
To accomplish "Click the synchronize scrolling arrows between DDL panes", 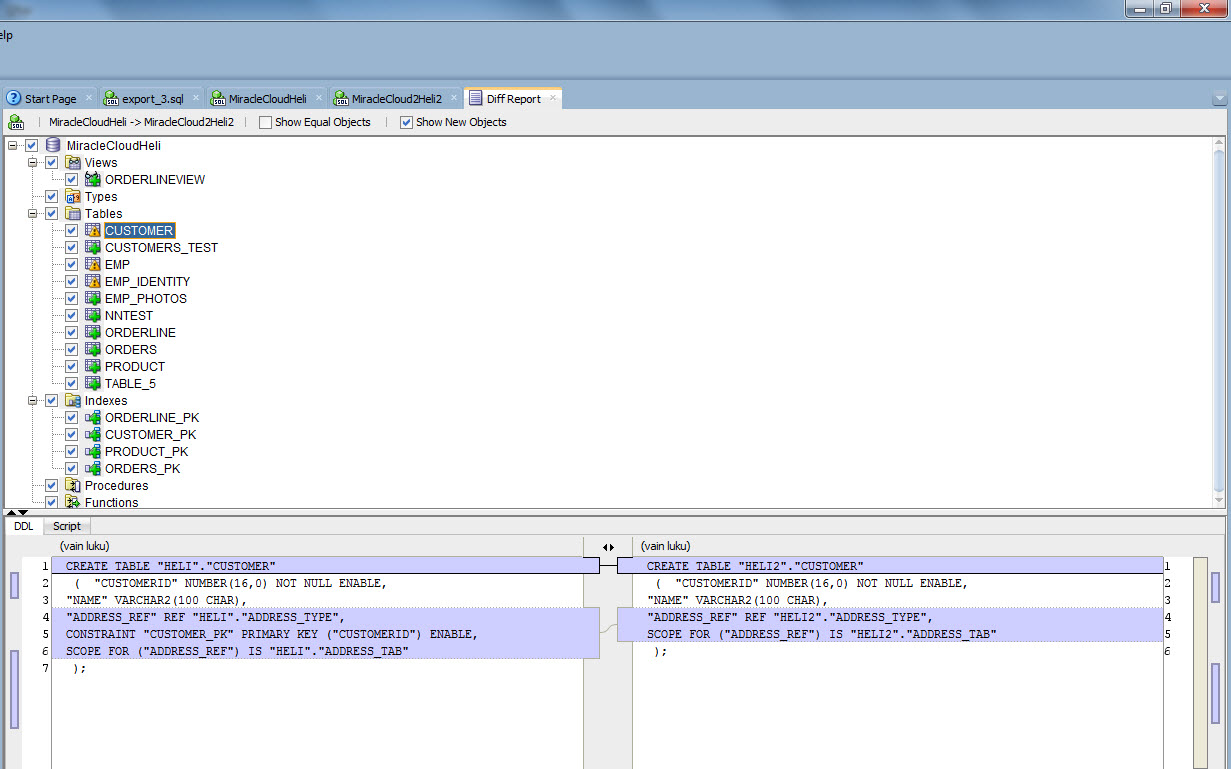I will pyautogui.click(x=608, y=547).
